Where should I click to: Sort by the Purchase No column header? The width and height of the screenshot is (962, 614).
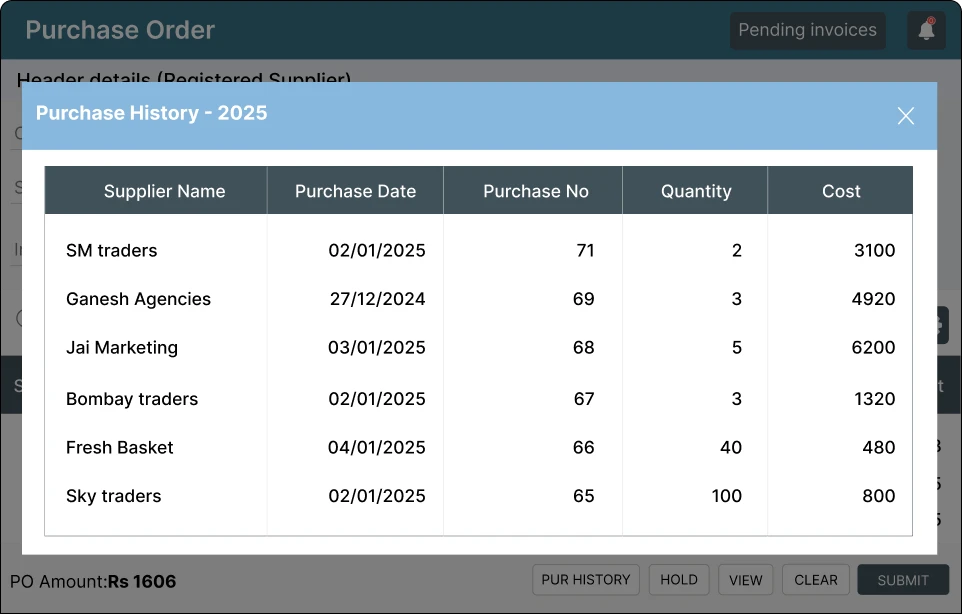pos(535,190)
